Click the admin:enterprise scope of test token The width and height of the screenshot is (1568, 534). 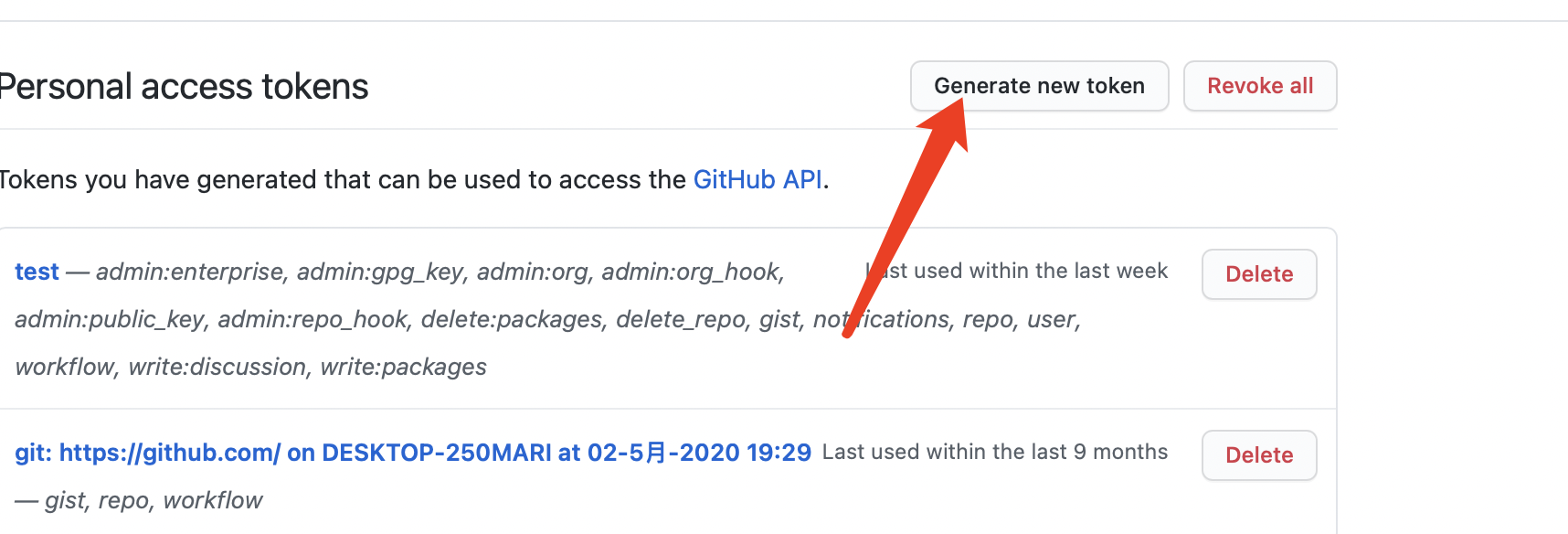click(190, 272)
